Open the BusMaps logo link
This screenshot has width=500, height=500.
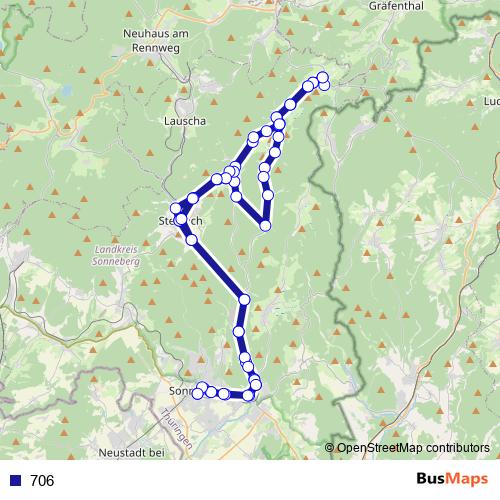point(452,479)
